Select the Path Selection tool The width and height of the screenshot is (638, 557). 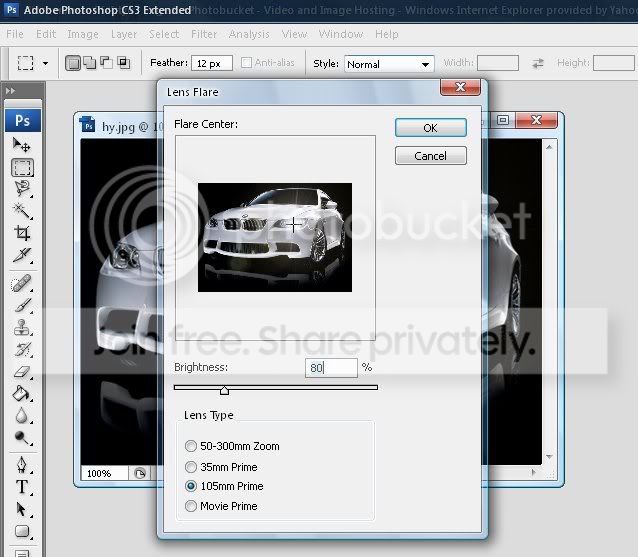[x=22, y=509]
